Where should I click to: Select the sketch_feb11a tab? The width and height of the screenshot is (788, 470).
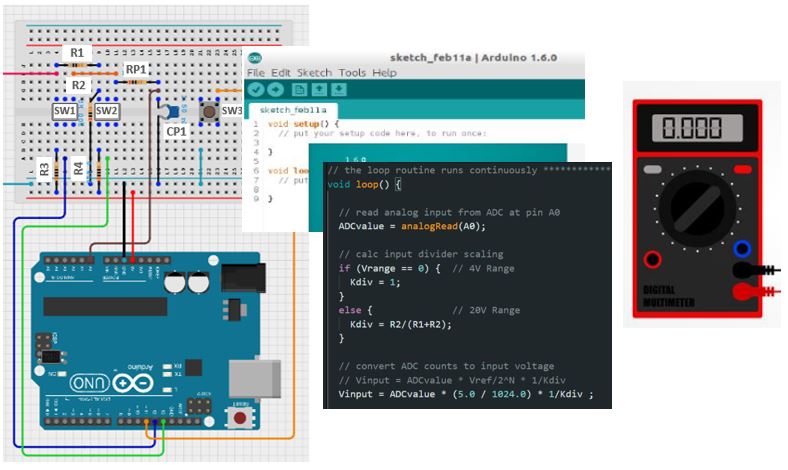pyautogui.click(x=293, y=110)
